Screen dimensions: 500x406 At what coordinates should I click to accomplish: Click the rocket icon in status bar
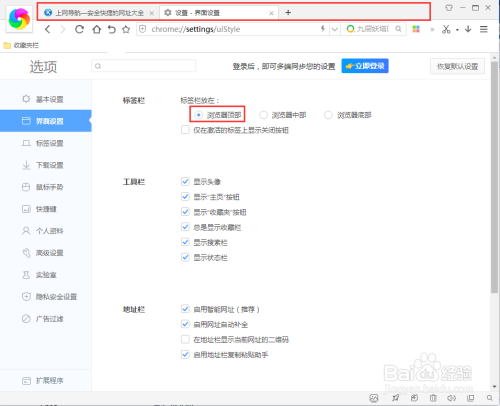click(395, 398)
